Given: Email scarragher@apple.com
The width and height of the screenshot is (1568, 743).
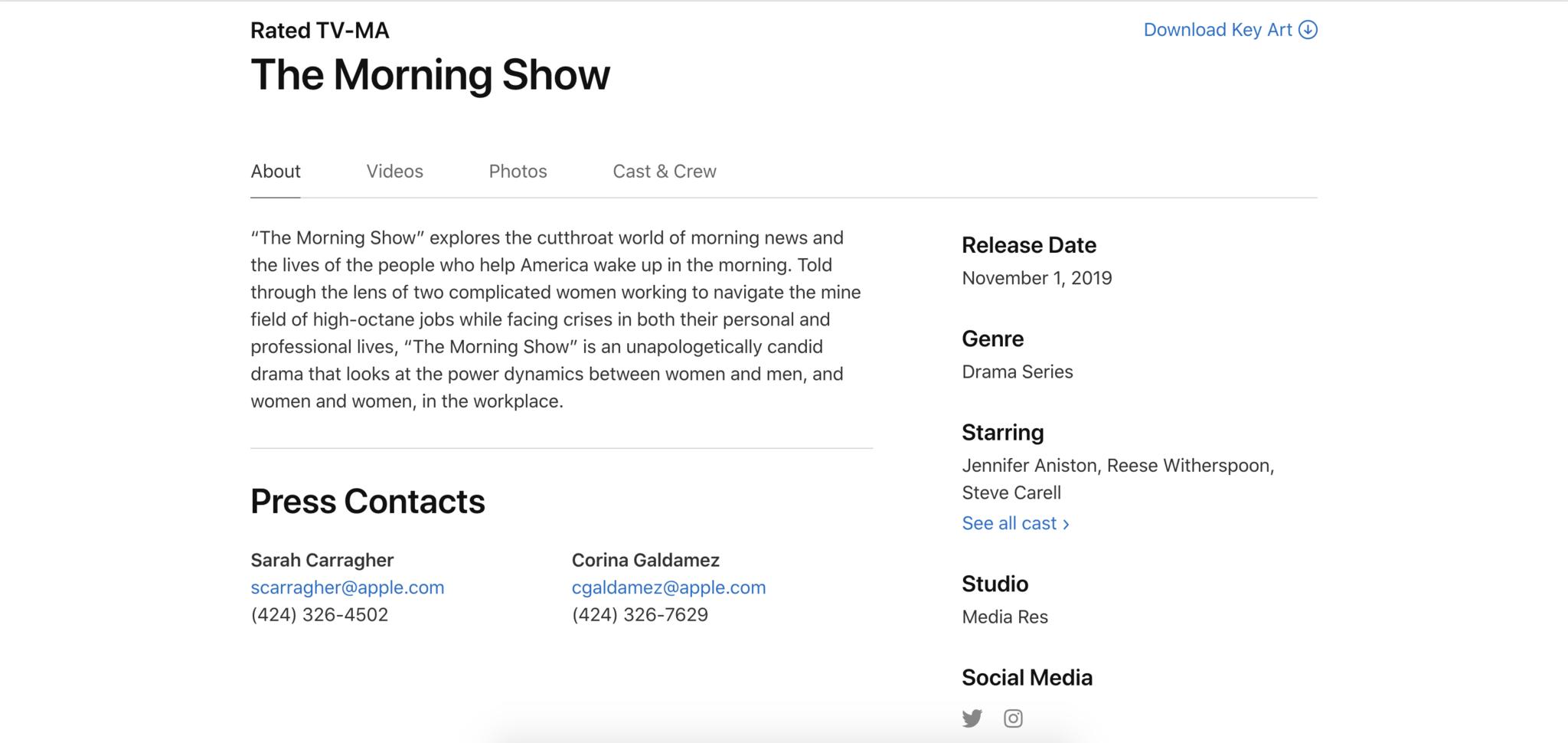Looking at the screenshot, I should [x=347, y=588].
